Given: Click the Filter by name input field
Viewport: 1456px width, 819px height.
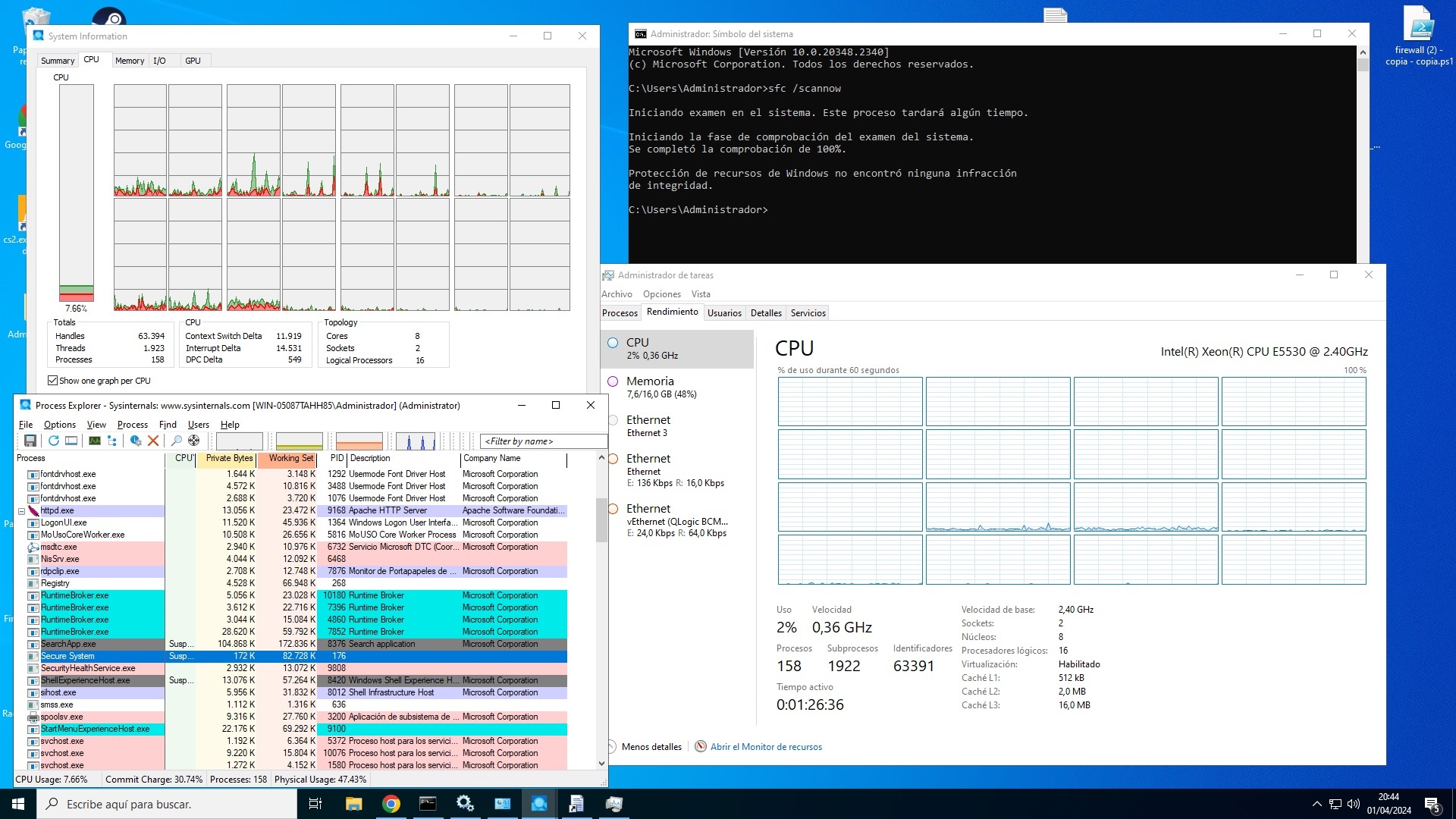Looking at the screenshot, I should point(544,441).
